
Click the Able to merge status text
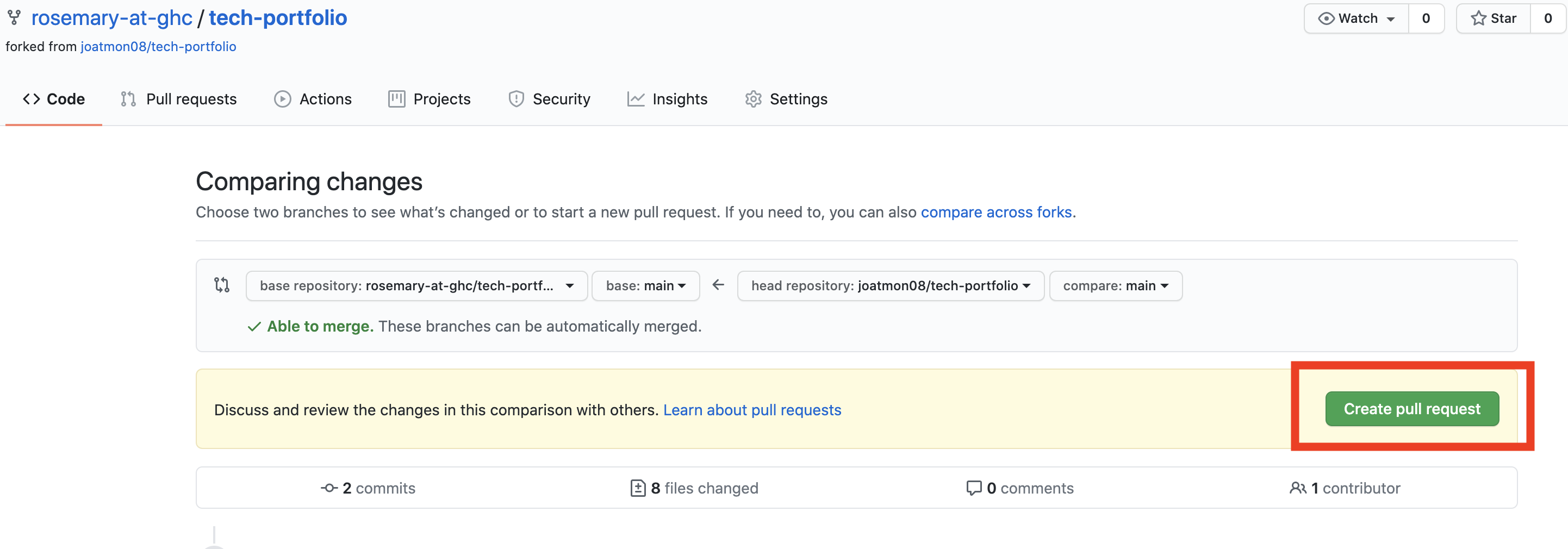[x=320, y=326]
